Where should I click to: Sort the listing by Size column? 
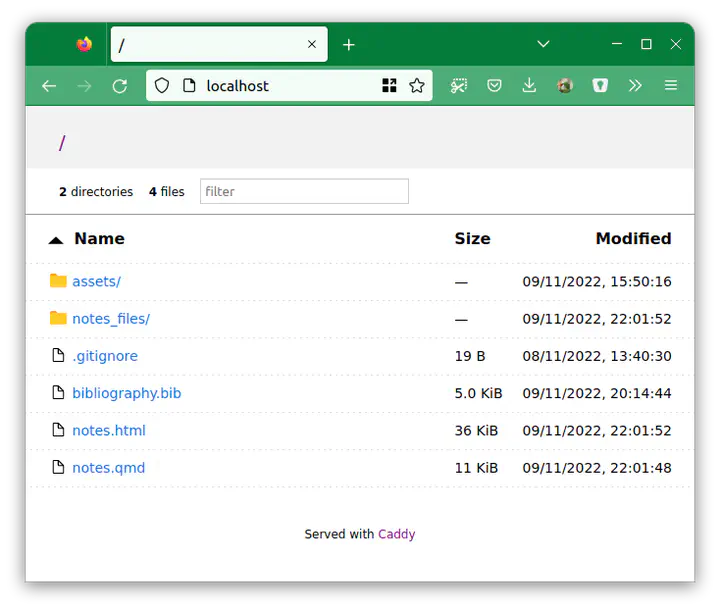coord(472,239)
